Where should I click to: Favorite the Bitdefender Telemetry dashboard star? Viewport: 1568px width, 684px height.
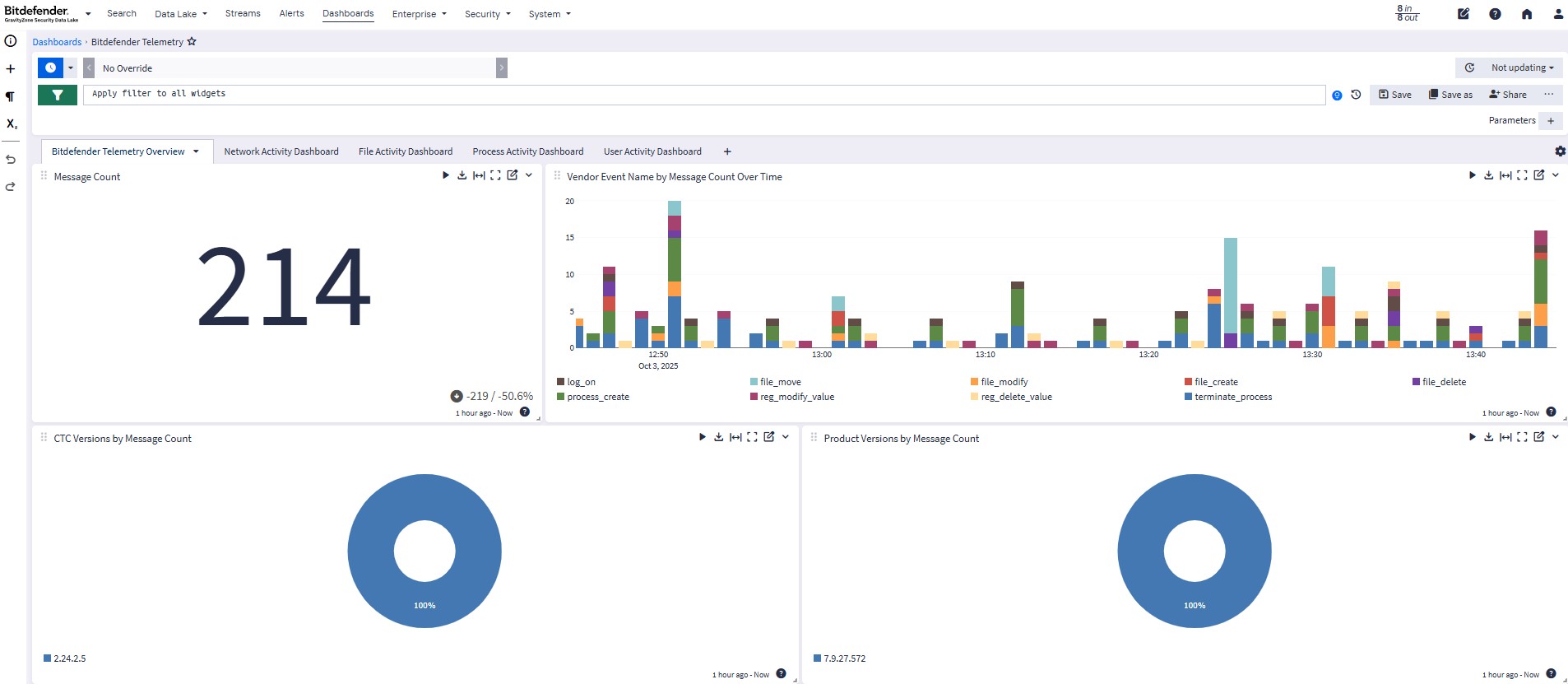click(192, 42)
